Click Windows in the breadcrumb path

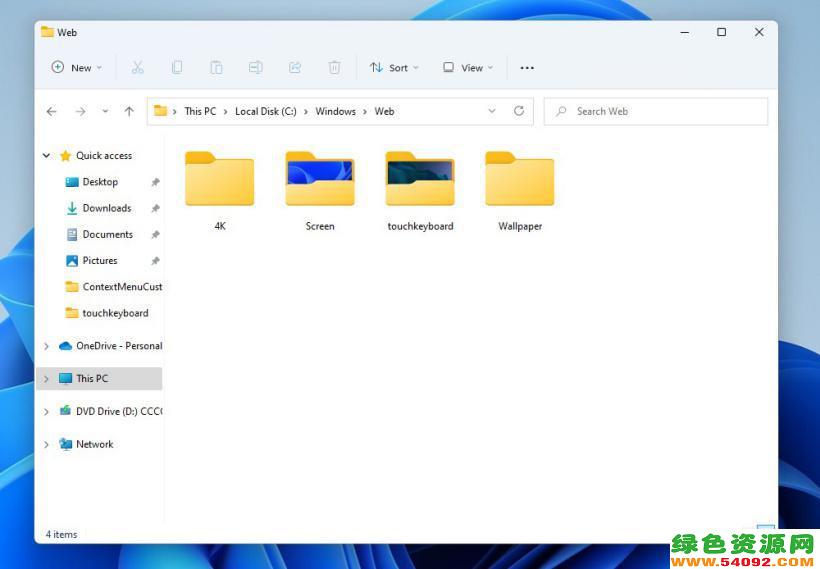pyautogui.click(x=335, y=111)
